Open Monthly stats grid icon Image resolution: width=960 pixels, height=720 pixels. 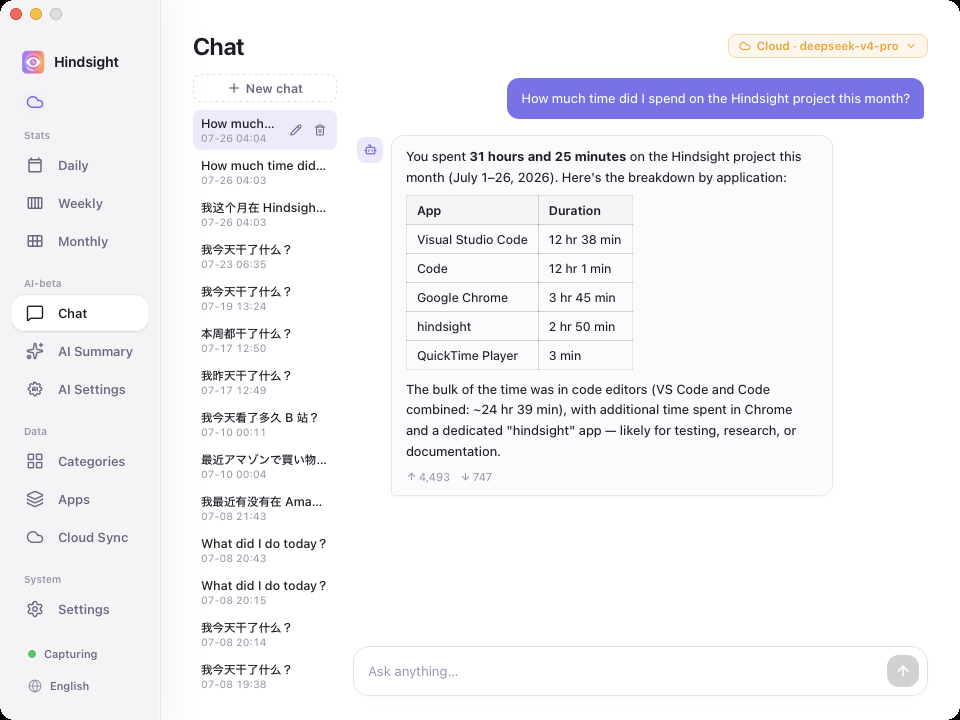(x=35, y=241)
